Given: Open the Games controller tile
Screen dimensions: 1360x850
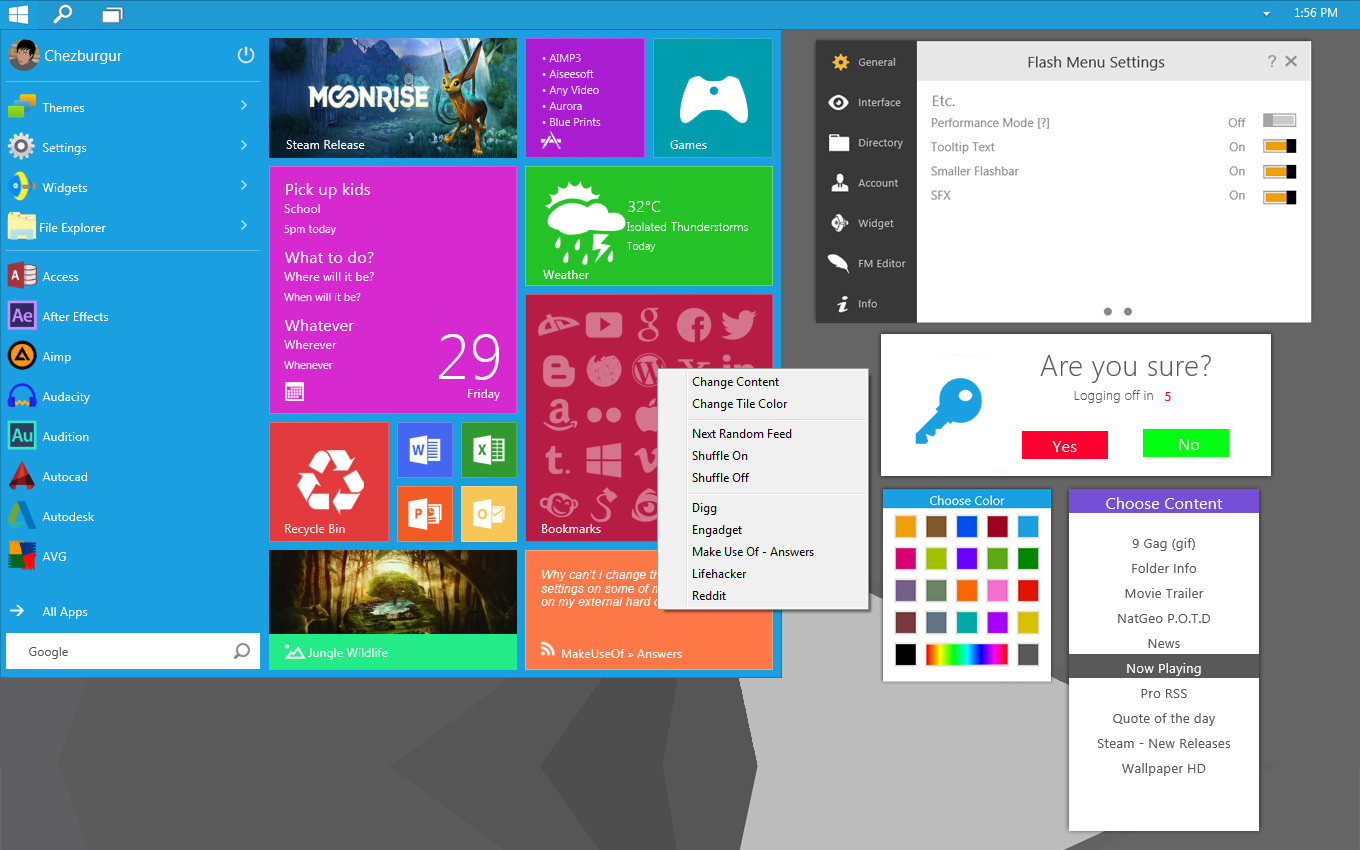Looking at the screenshot, I should coord(713,98).
